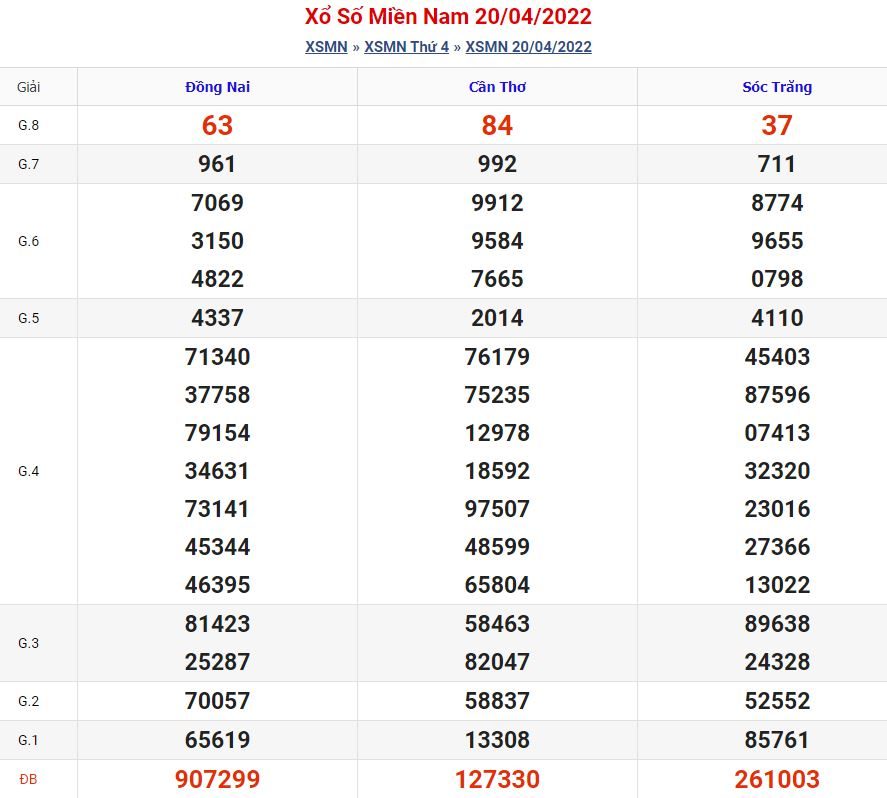Select Đồng Nai G.8 result 63
This screenshot has height=798, width=887.
pos(217,126)
